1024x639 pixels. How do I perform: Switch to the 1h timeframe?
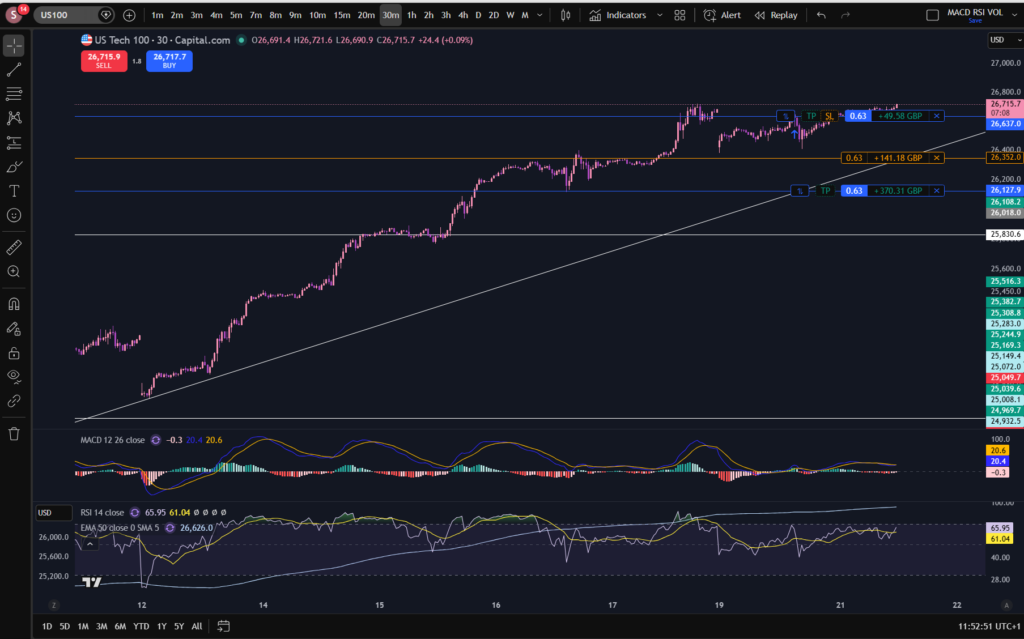pyautogui.click(x=411, y=15)
